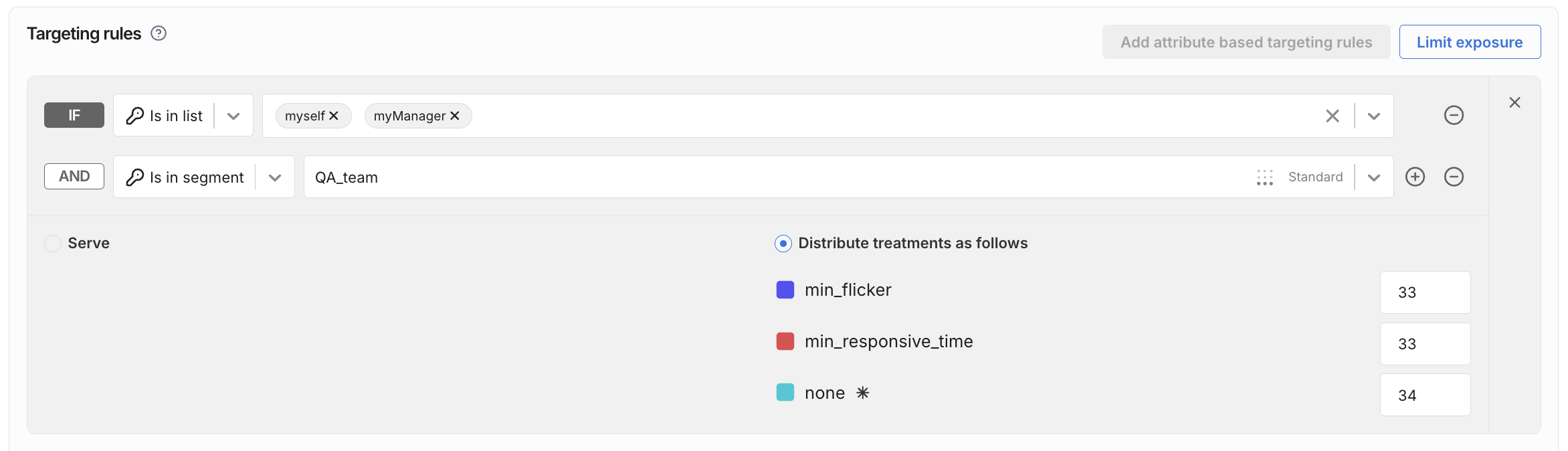Open the Is in list matcher dropdown
This screenshot has height=451, width=1568.
[233, 116]
